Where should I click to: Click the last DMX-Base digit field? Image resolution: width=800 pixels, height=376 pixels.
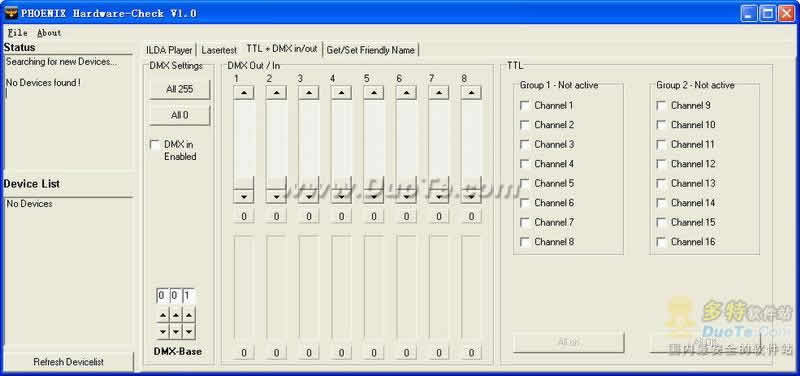pyautogui.click(x=189, y=296)
